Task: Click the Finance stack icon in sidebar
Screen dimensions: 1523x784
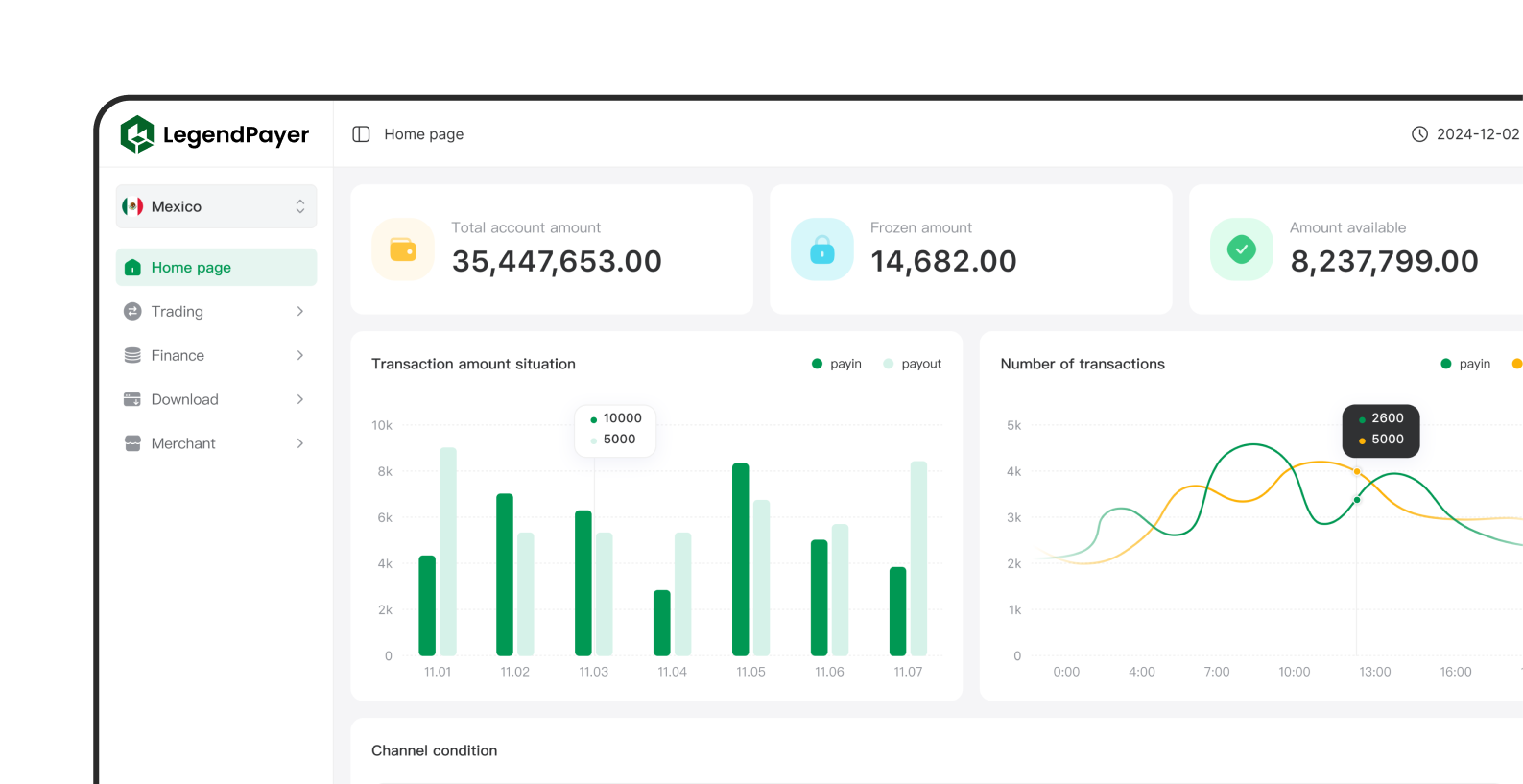Action: tap(132, 355)
